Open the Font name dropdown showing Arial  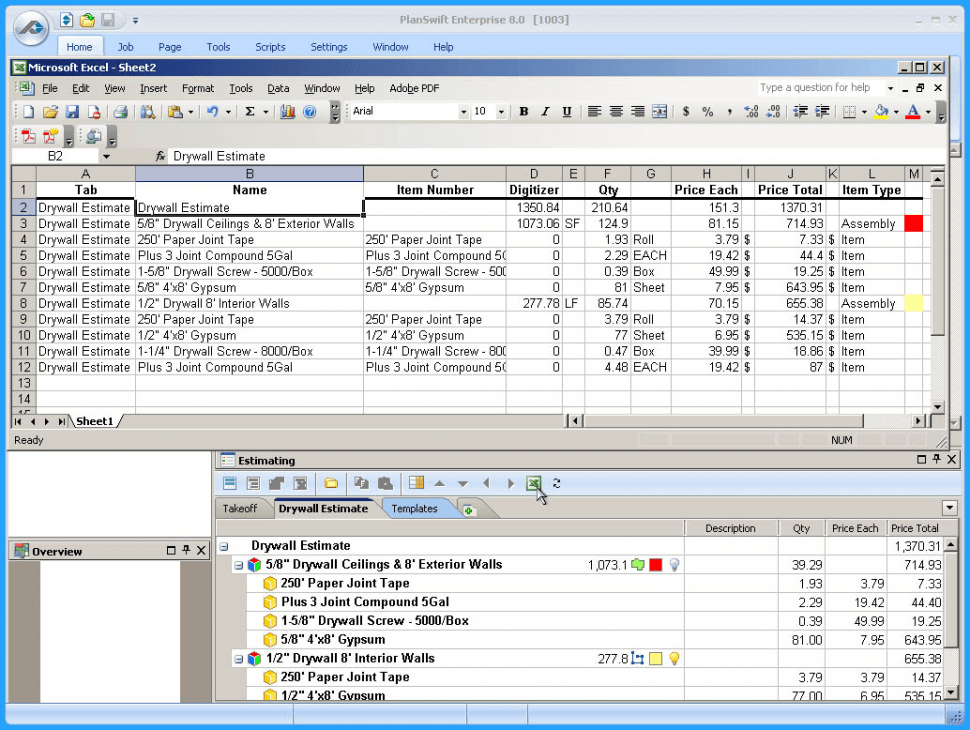pyautogui.click(x=463, y=111)
